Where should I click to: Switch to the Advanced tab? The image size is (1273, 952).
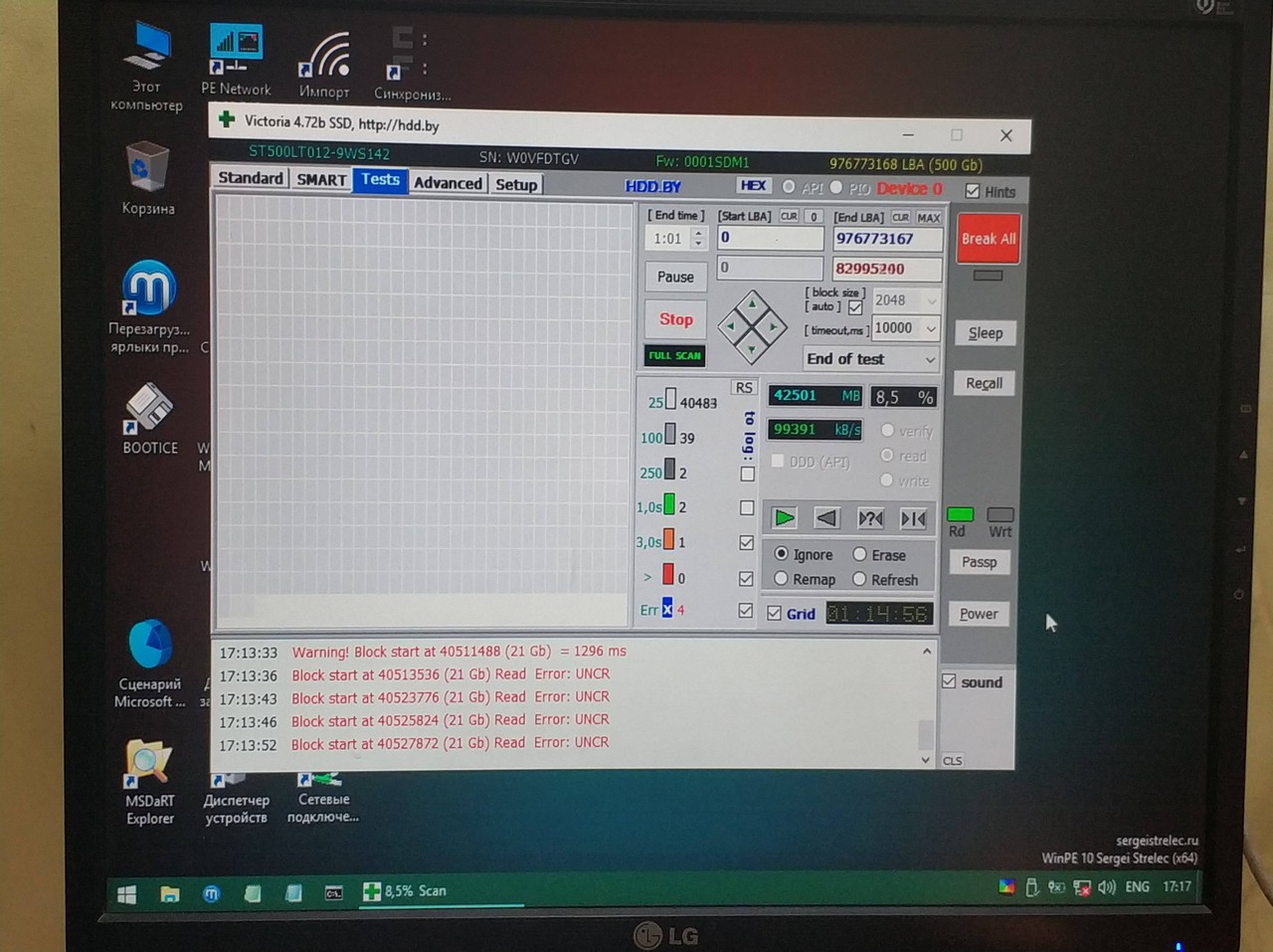coord(448,183)
